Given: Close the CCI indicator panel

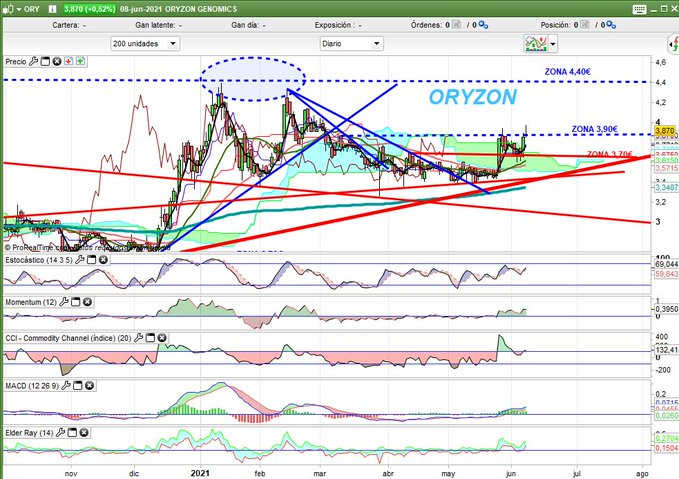Looking at the screenshot, I should click(162, 338).
